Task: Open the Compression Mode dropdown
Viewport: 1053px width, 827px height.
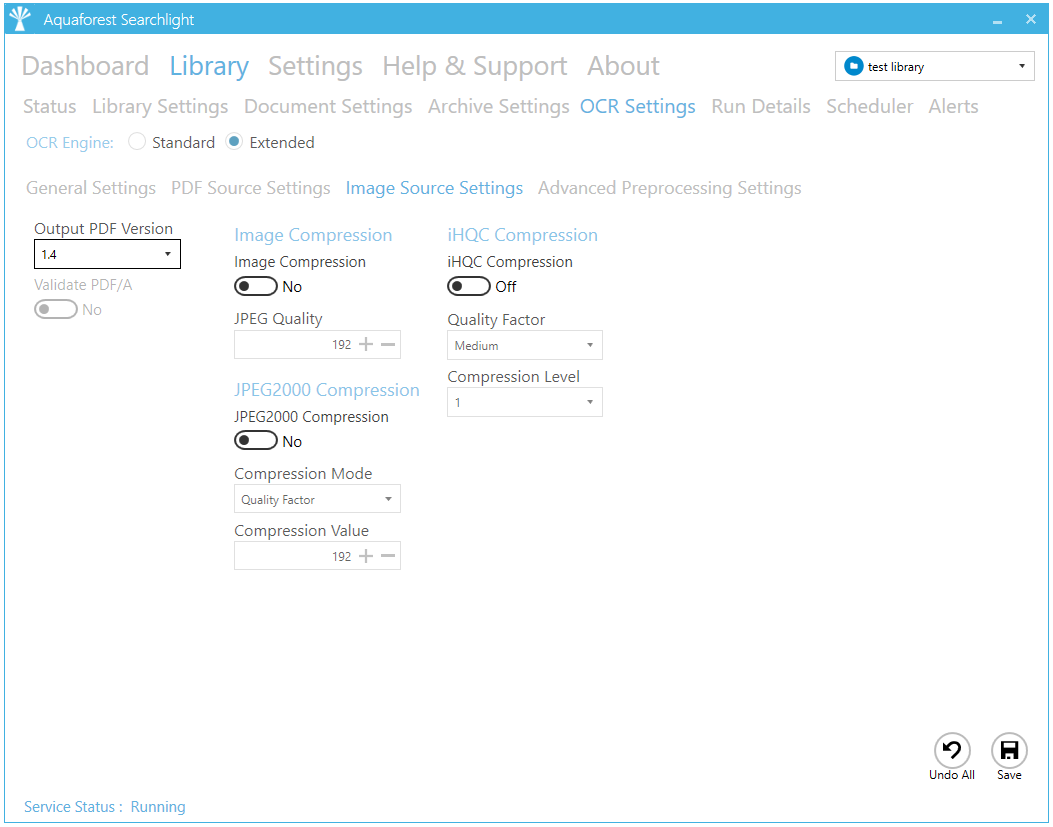Action: tap(317, 499)
